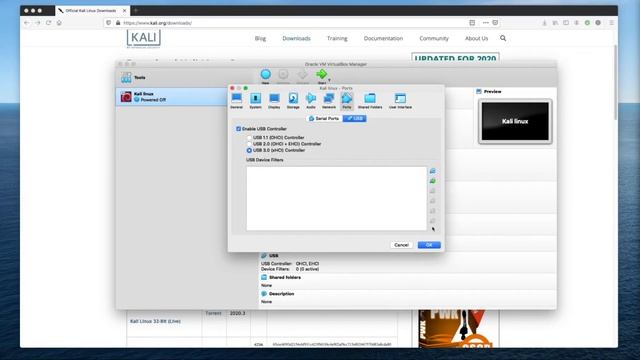Click USB section header in VM details
The height and width of the screenshot is (360, 640).
[274, 256]
